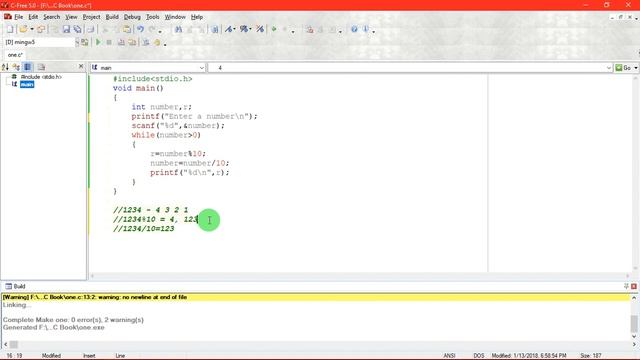The height and width of the screenshot is (360, 640).
Task: Click the Undo arrow icon
Action: (x=140, y=29)
